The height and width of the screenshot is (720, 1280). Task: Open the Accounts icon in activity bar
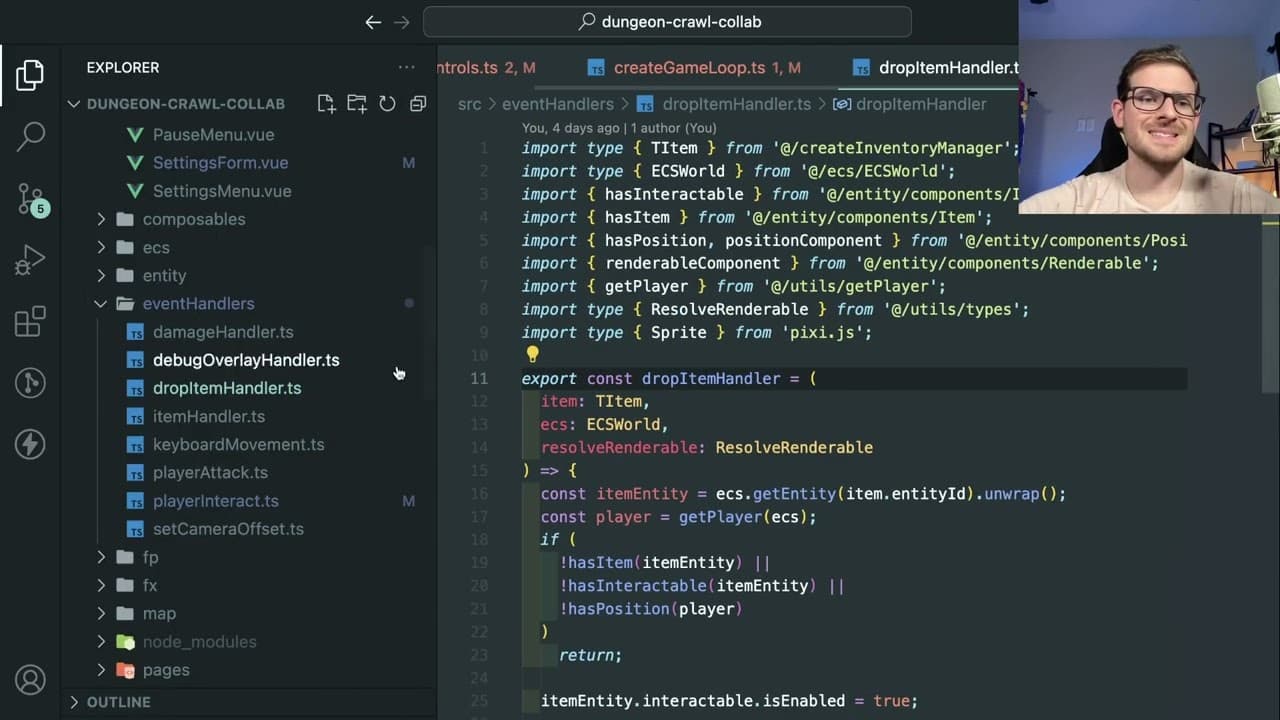[x=30, y=680]
